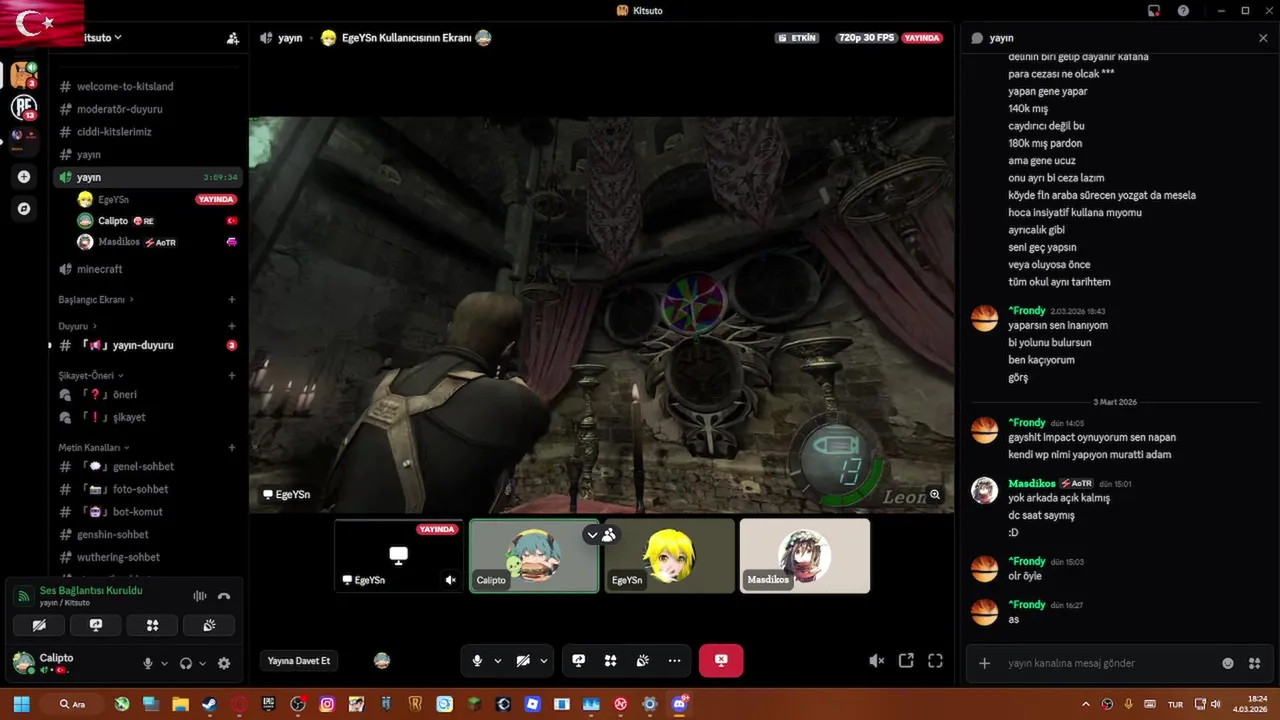Open the RE server with 13 badge
Screen dimensions: 1280x720
click(x=24, y=107)
